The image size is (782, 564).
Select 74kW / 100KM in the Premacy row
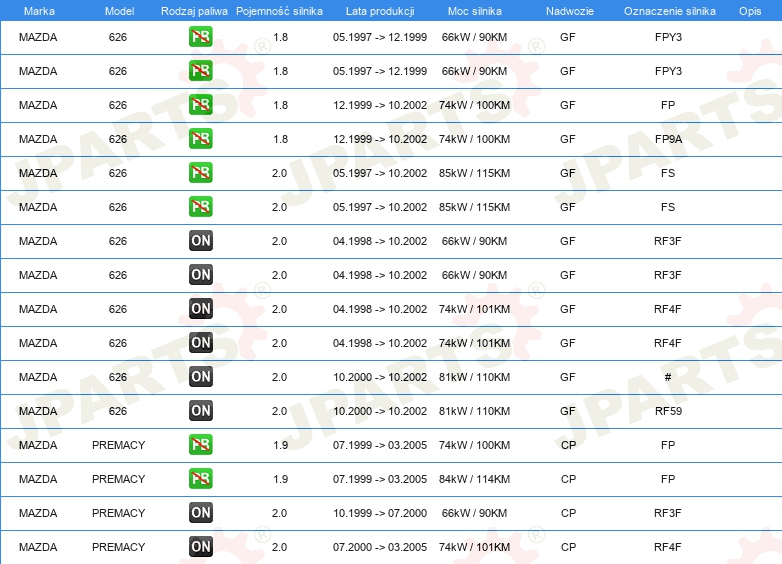[x=474, y=445]
